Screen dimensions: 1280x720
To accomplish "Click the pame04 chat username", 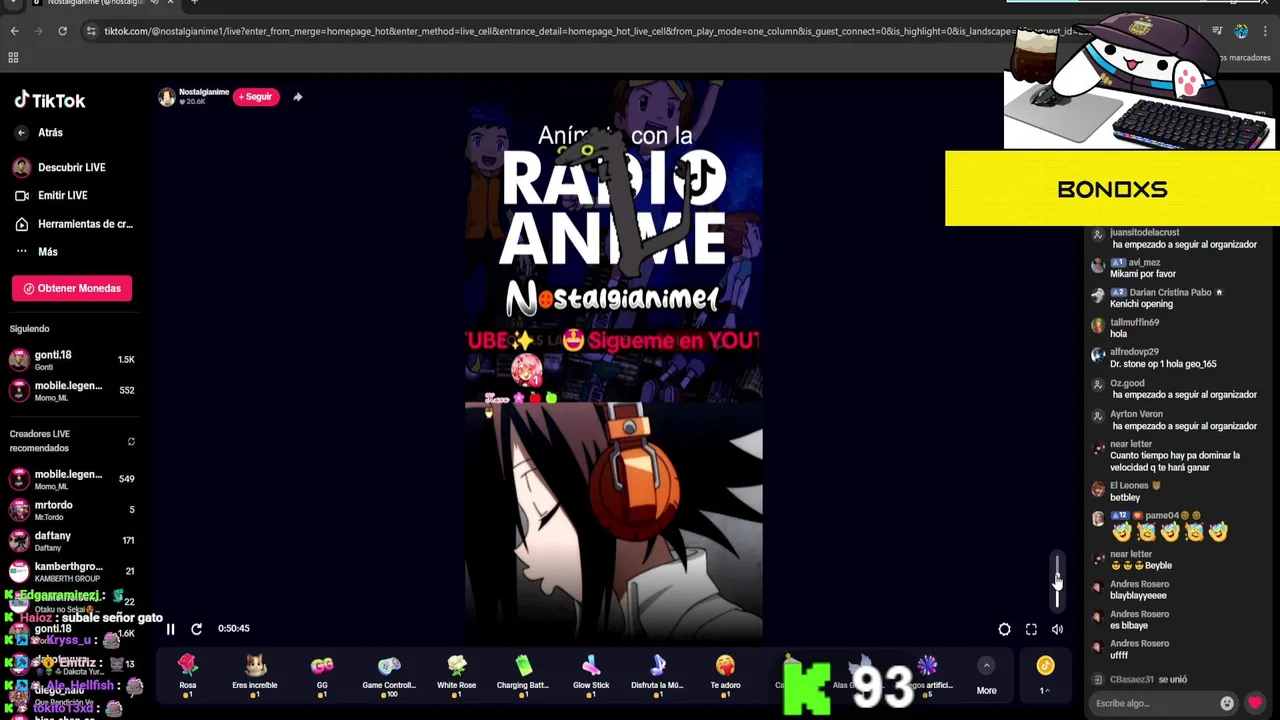I will pos(1162,516).
